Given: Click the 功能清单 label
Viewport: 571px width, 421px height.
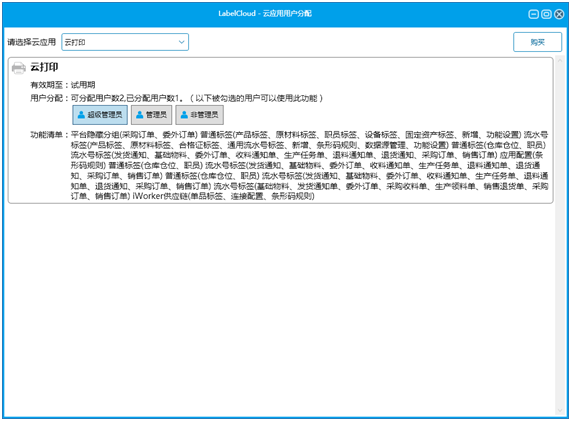Looking at the screenshot, I should (x=49, y=135).
